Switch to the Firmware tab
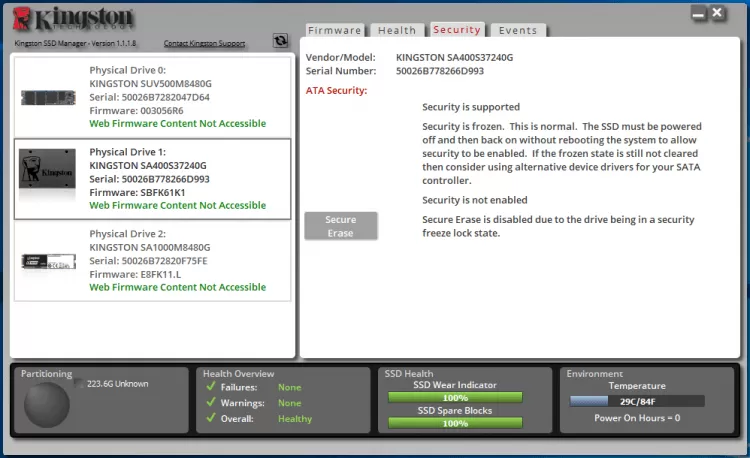Image resolution: width=750 pixels, height=458 pixels. pos(334,31)
